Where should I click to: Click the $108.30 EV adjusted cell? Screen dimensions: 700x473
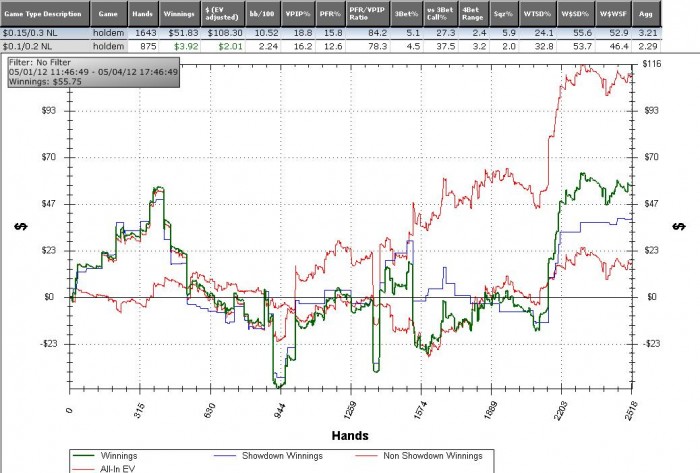[x=225, y=33]
